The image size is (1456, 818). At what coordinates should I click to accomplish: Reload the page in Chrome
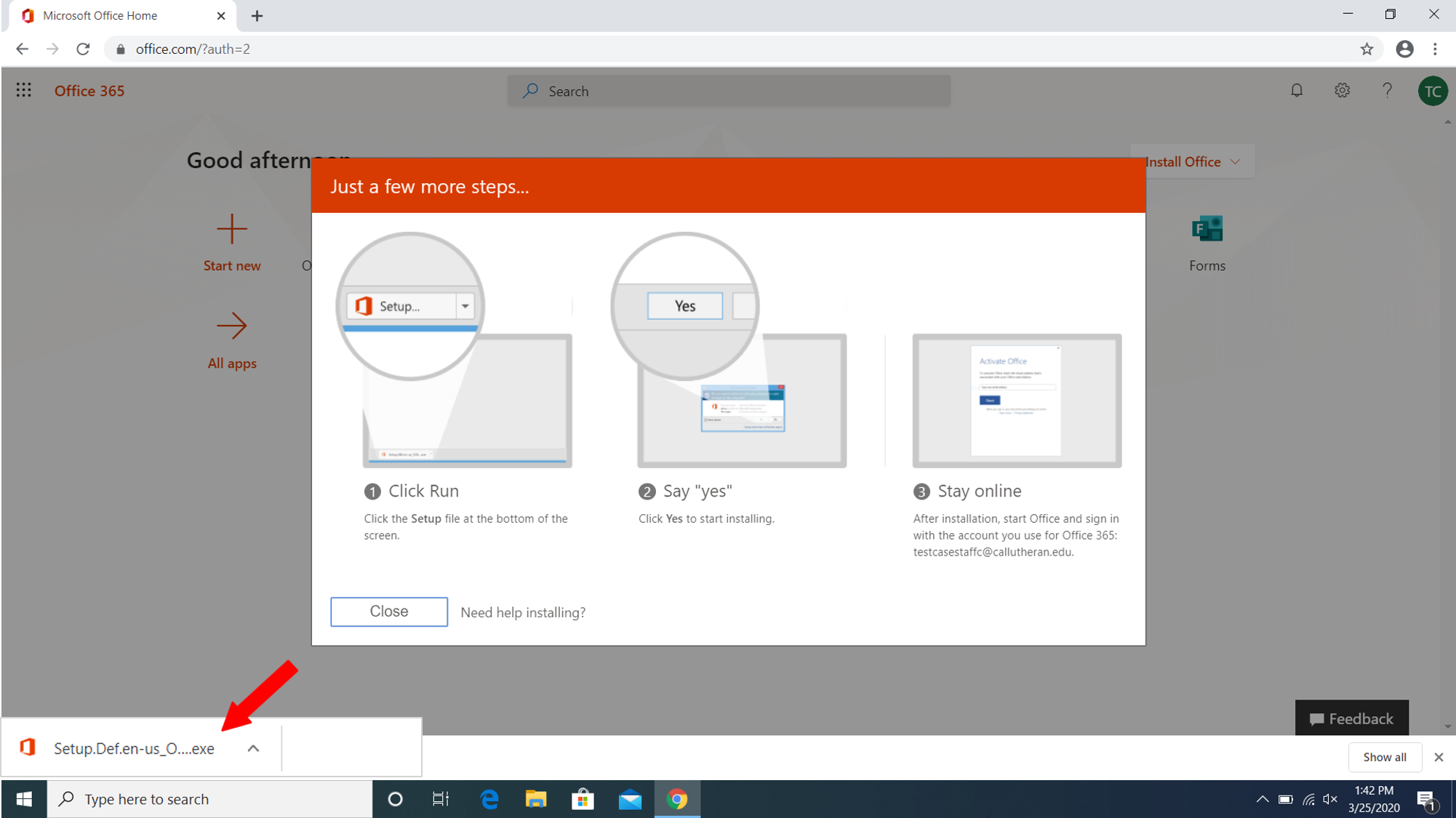[x=83, y=49]
